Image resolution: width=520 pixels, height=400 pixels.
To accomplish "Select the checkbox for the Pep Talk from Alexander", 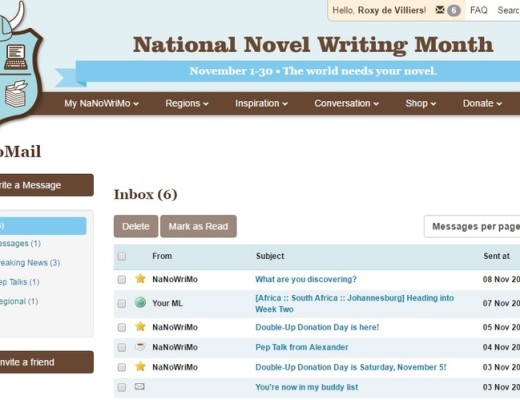I will (122, 347).
